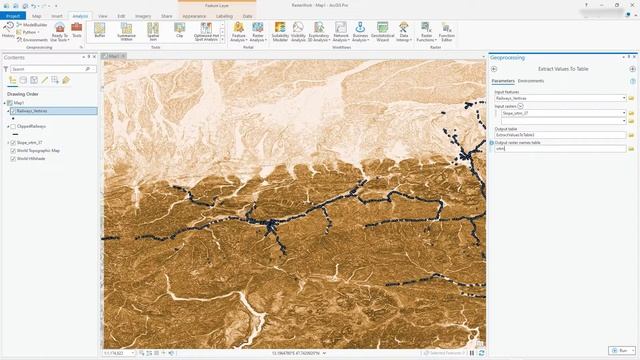640x360 pixels.
Task: Collapse the ClippedRailways layer symbology
Action: pyautogui.click(x=8, y=127)
